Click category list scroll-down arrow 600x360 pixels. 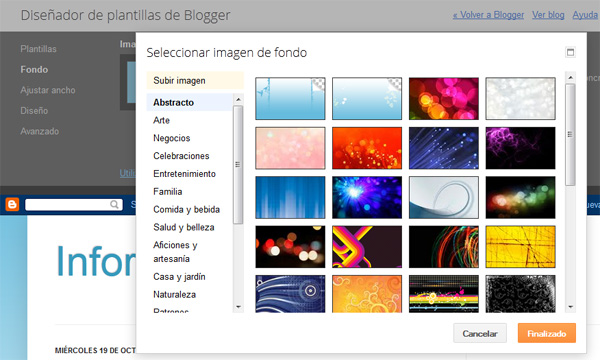[238, 307]
